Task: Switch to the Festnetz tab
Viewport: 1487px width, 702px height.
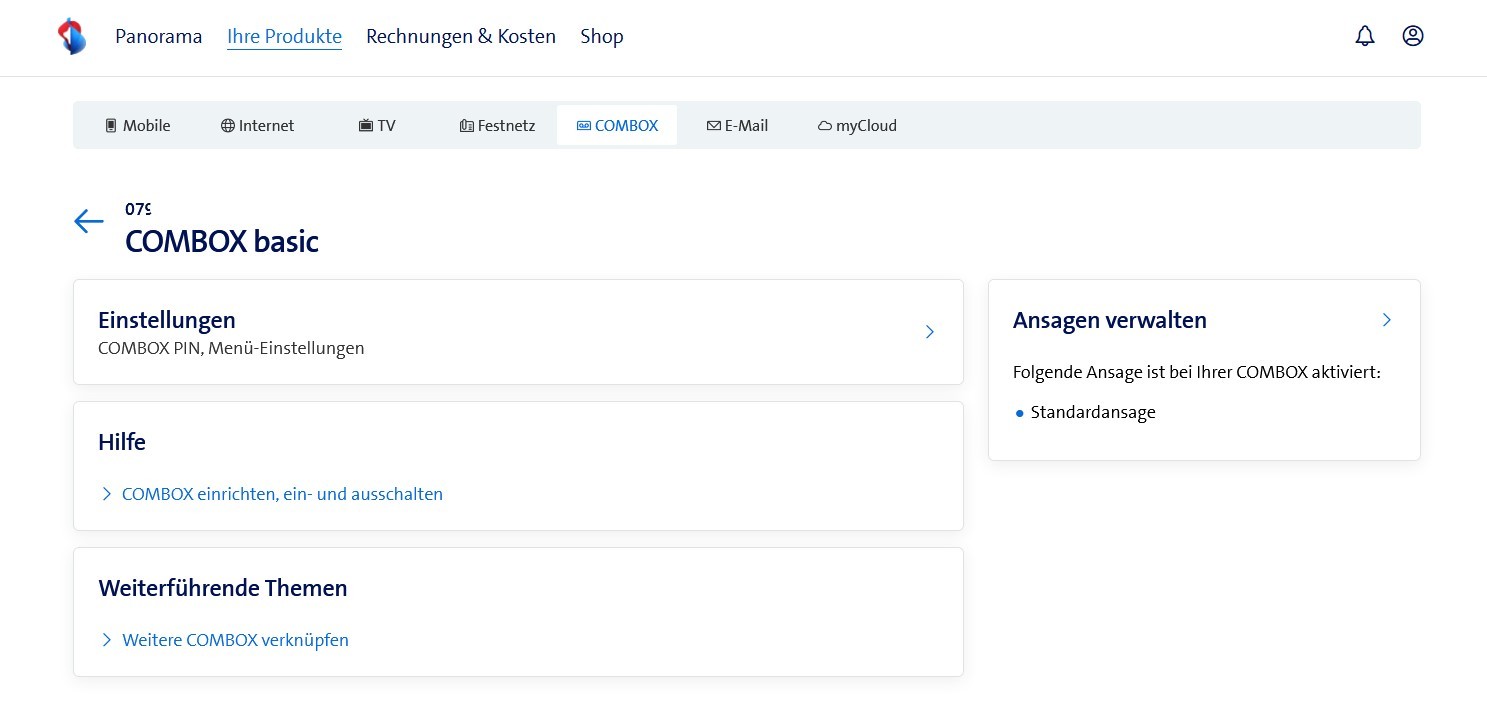Action: click(x=497, y=126)
